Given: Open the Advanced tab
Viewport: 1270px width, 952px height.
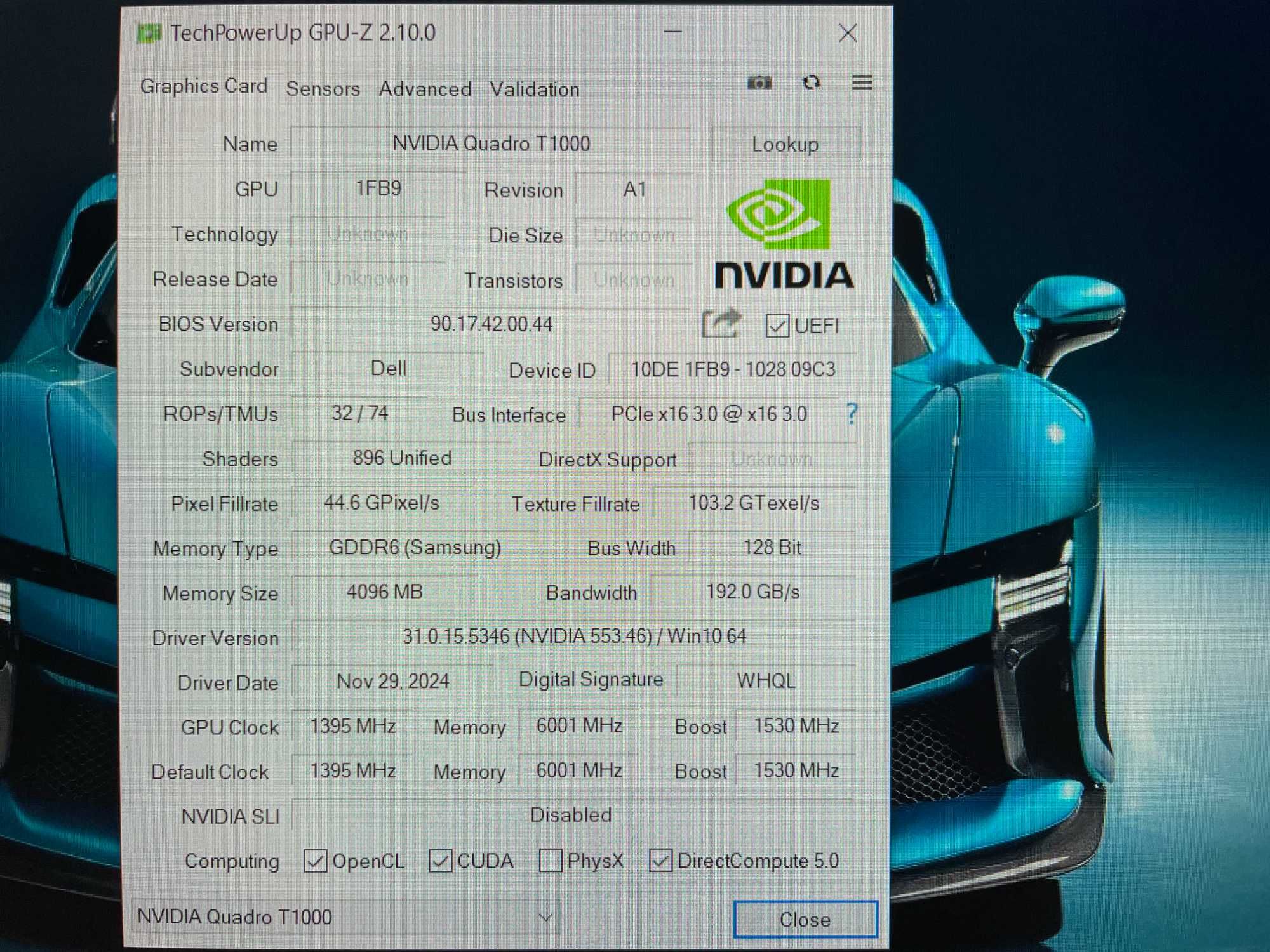Looking at the screenshot, I should pos(425,89).
